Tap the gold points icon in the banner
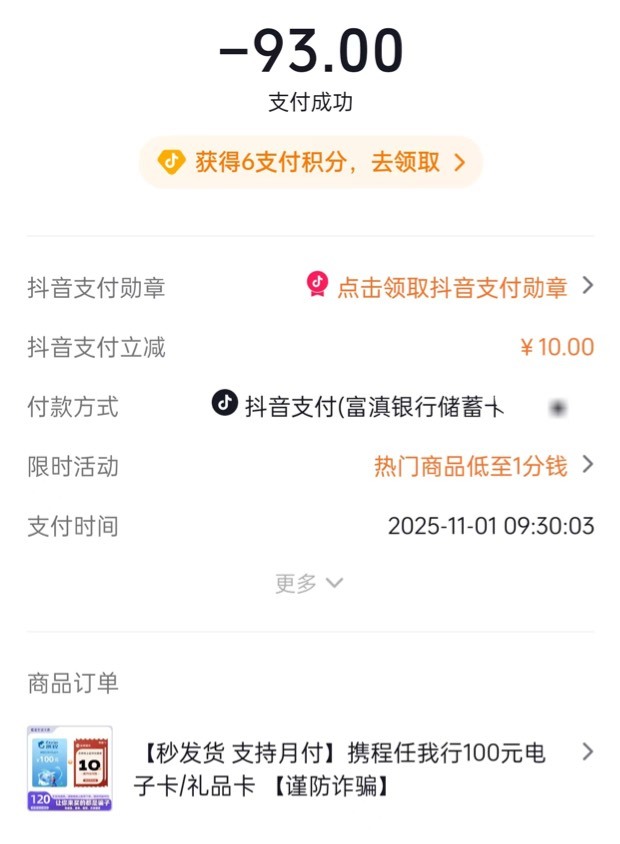620x844 pixels. coord(172,162)
